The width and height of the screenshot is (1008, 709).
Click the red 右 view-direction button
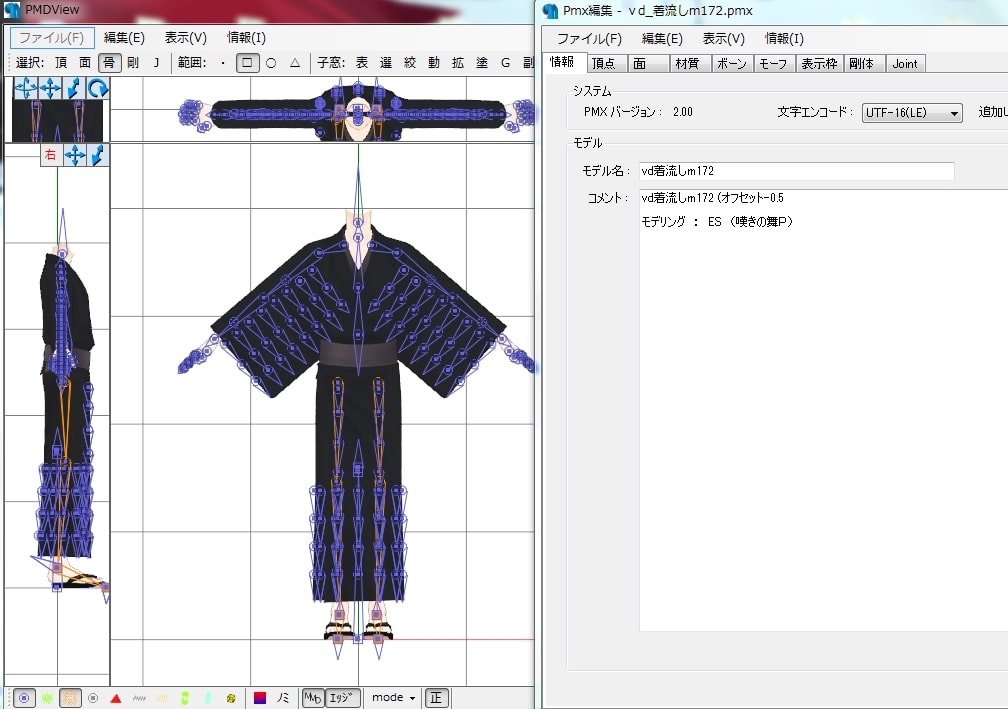point(50,155)
